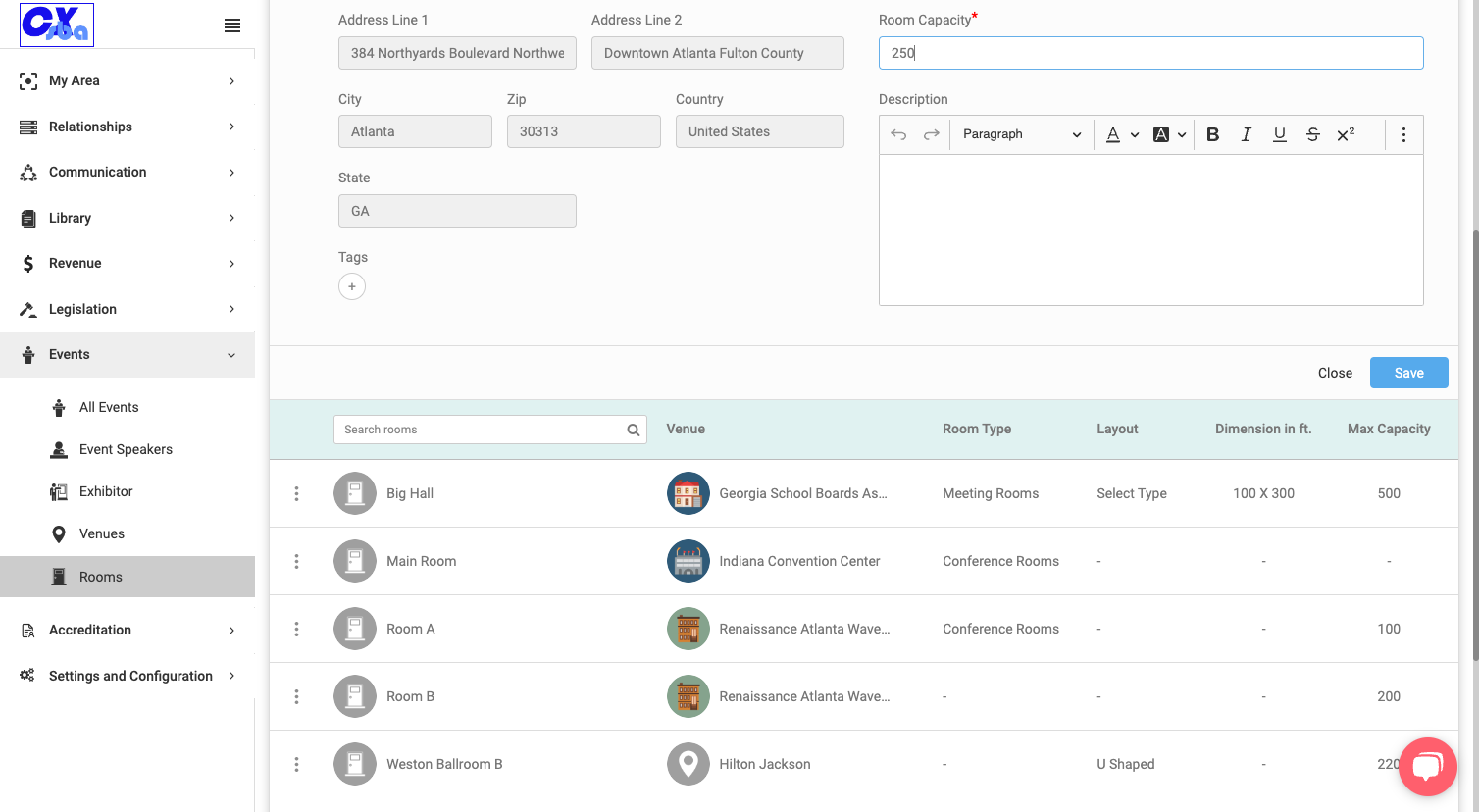Collapse the Events menu
This screenshot has width=1479, height=812.
tap(127, 354)
